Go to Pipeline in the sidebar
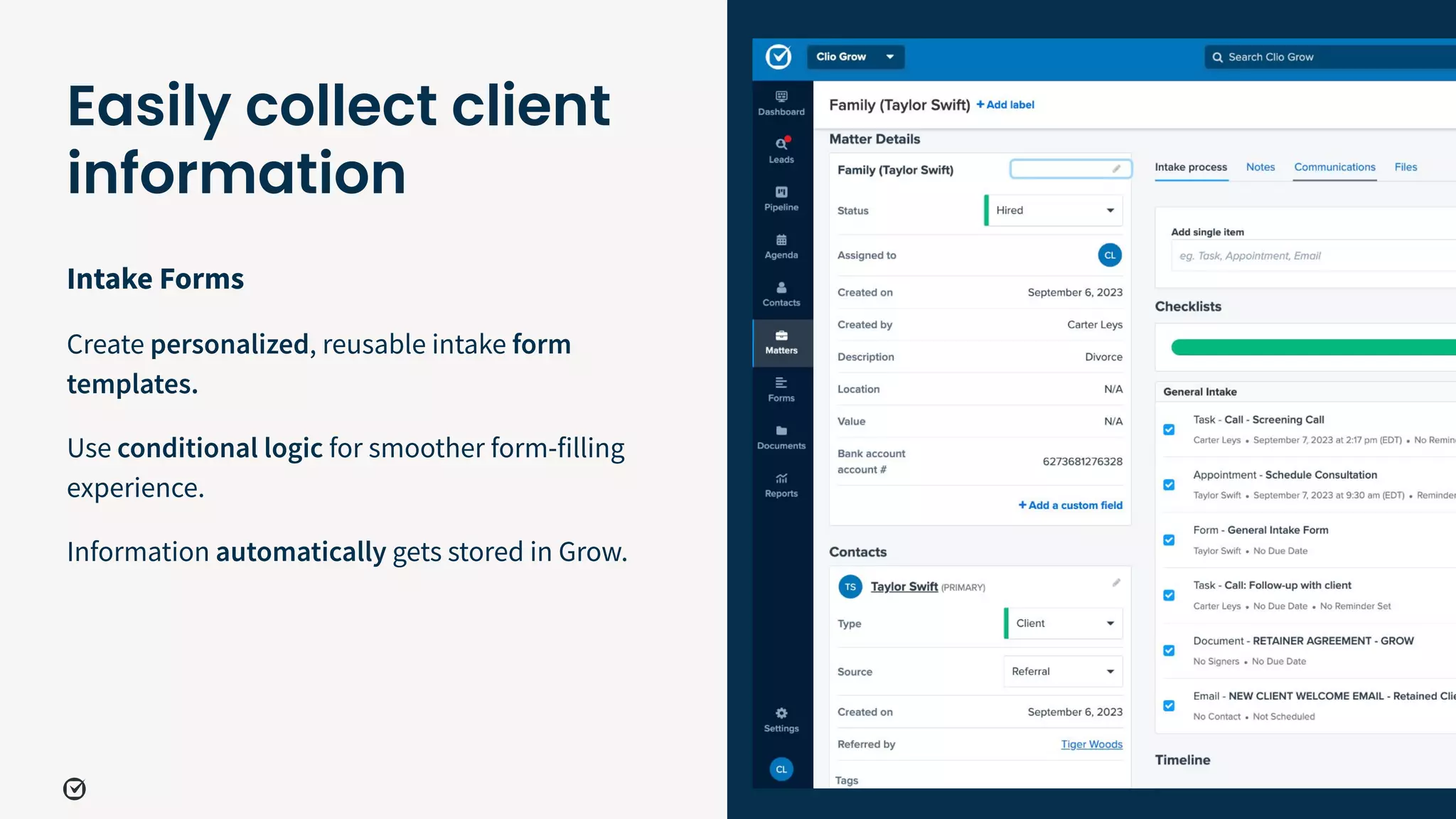Viewport: 1456px width, 819px height. [x=781, y=198]
